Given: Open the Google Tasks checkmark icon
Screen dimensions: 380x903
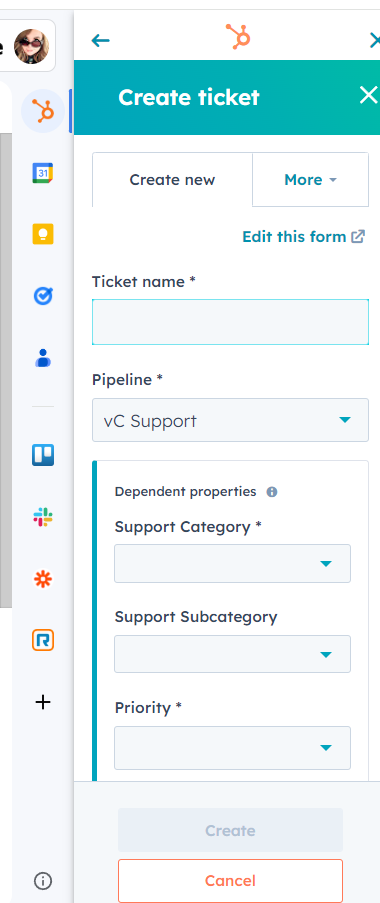Looking at the screenshot, I should click(x=43, y=296).
